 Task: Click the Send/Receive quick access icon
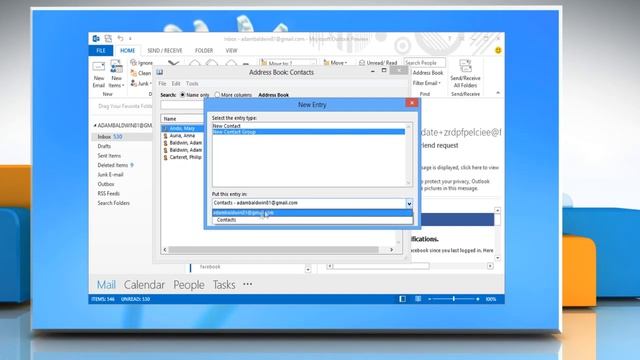[x=108, y=38]
